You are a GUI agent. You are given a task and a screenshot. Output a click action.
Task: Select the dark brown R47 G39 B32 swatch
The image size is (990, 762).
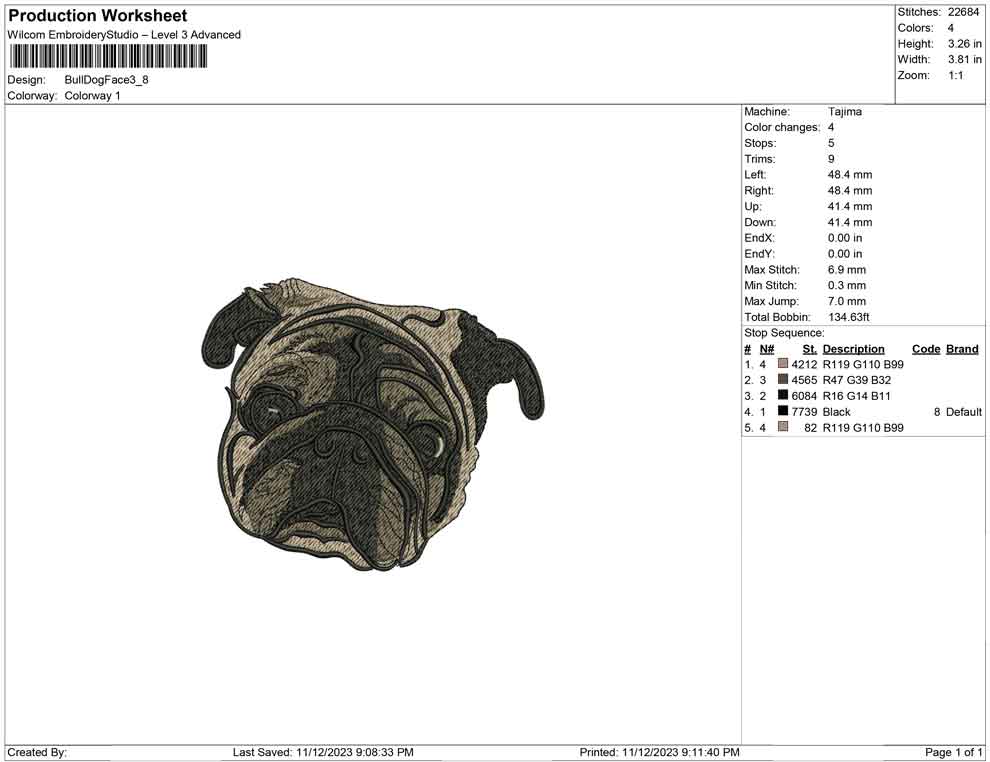tap(783, 381)
